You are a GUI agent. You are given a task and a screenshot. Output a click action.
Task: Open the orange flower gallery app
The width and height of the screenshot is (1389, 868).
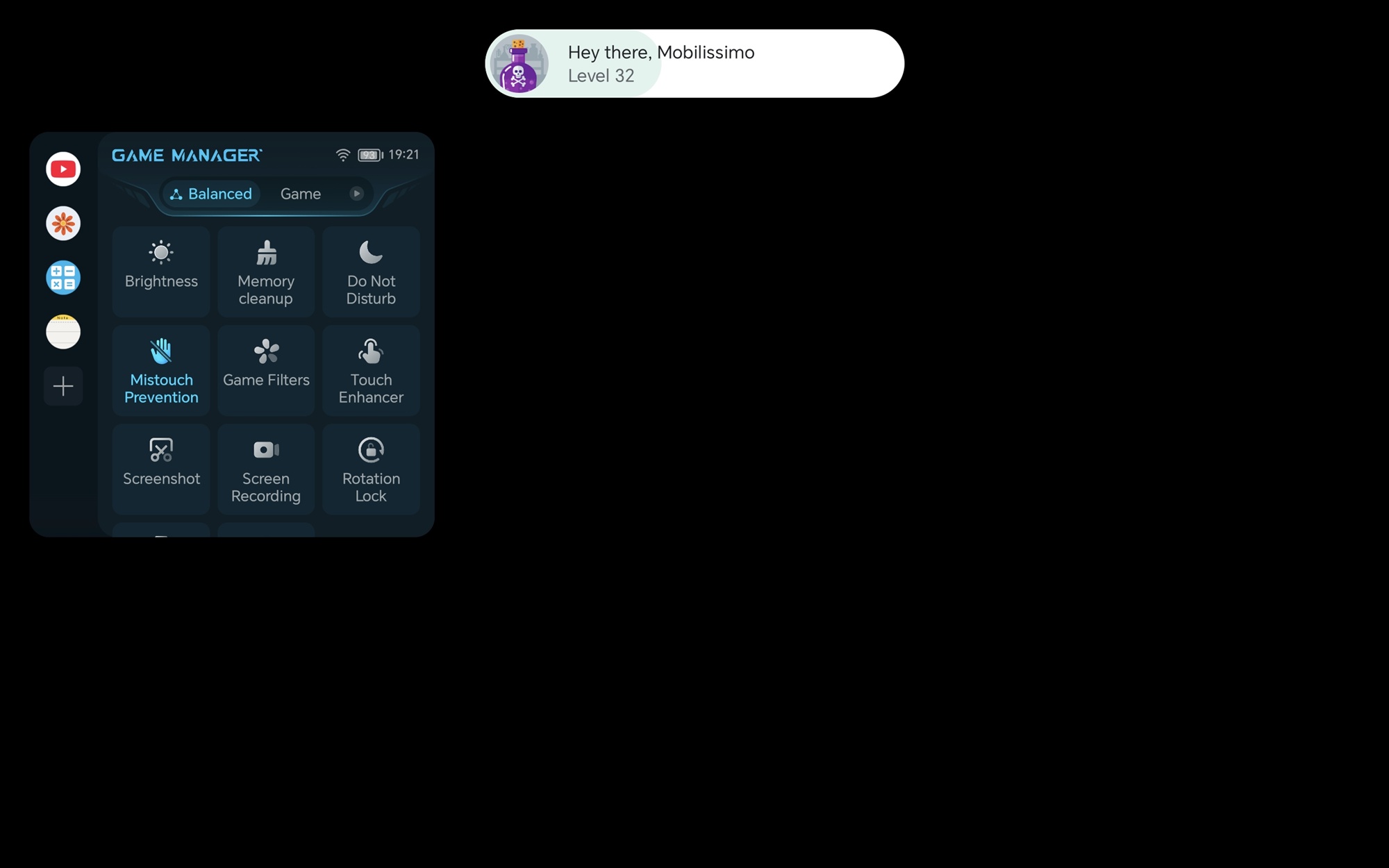(63, 224)
